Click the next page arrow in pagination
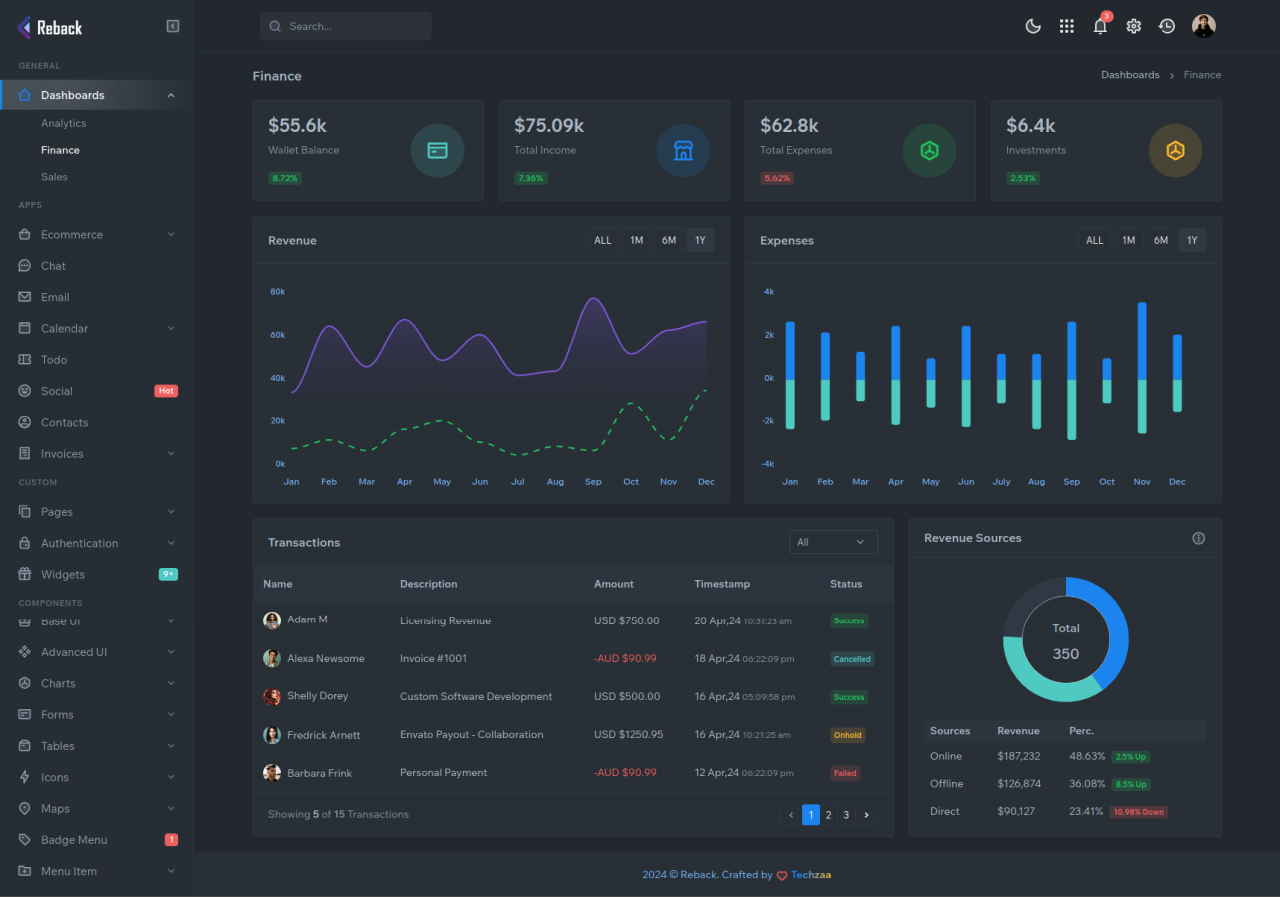The width and height of the screenshot is (1280, 898). point(867,815)
